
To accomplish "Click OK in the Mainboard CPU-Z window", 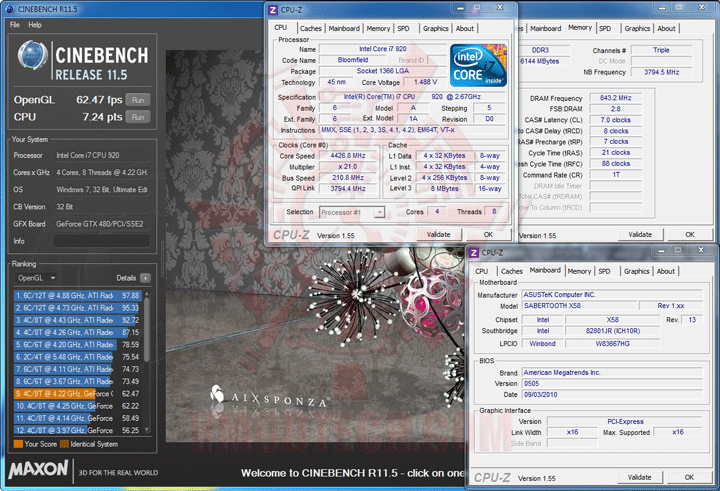I will pyautogui.click(x=689, y=477).
